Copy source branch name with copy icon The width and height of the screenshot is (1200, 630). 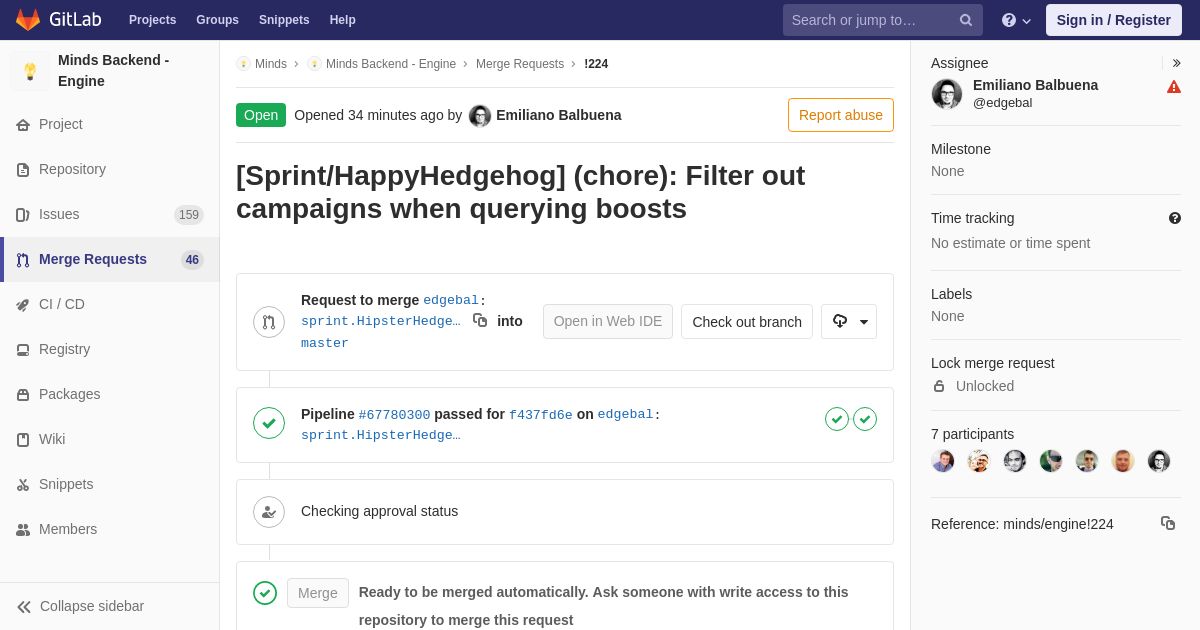480,320
